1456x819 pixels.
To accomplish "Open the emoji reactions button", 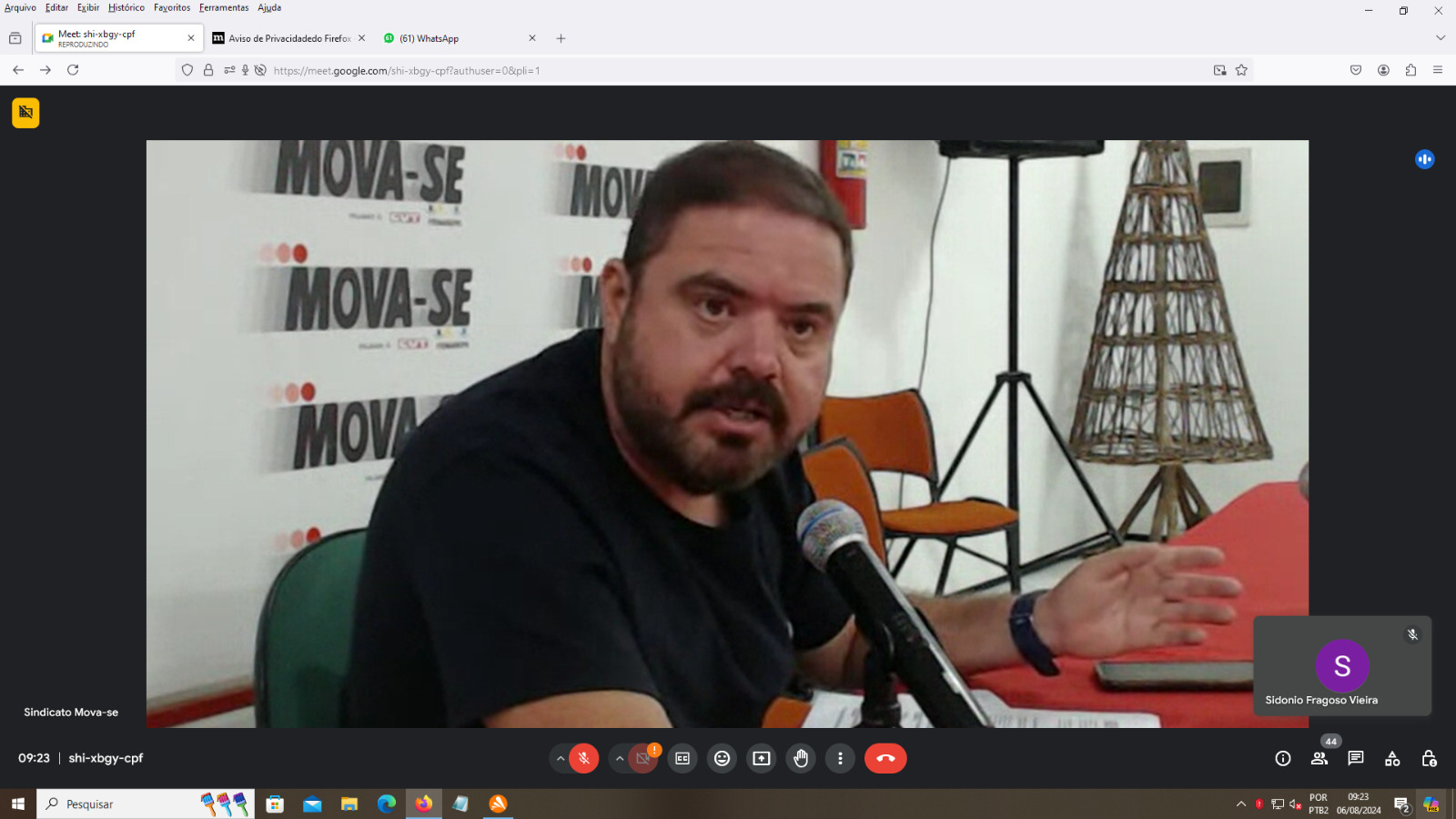I will pyautogui.click(x=722, y=758).
